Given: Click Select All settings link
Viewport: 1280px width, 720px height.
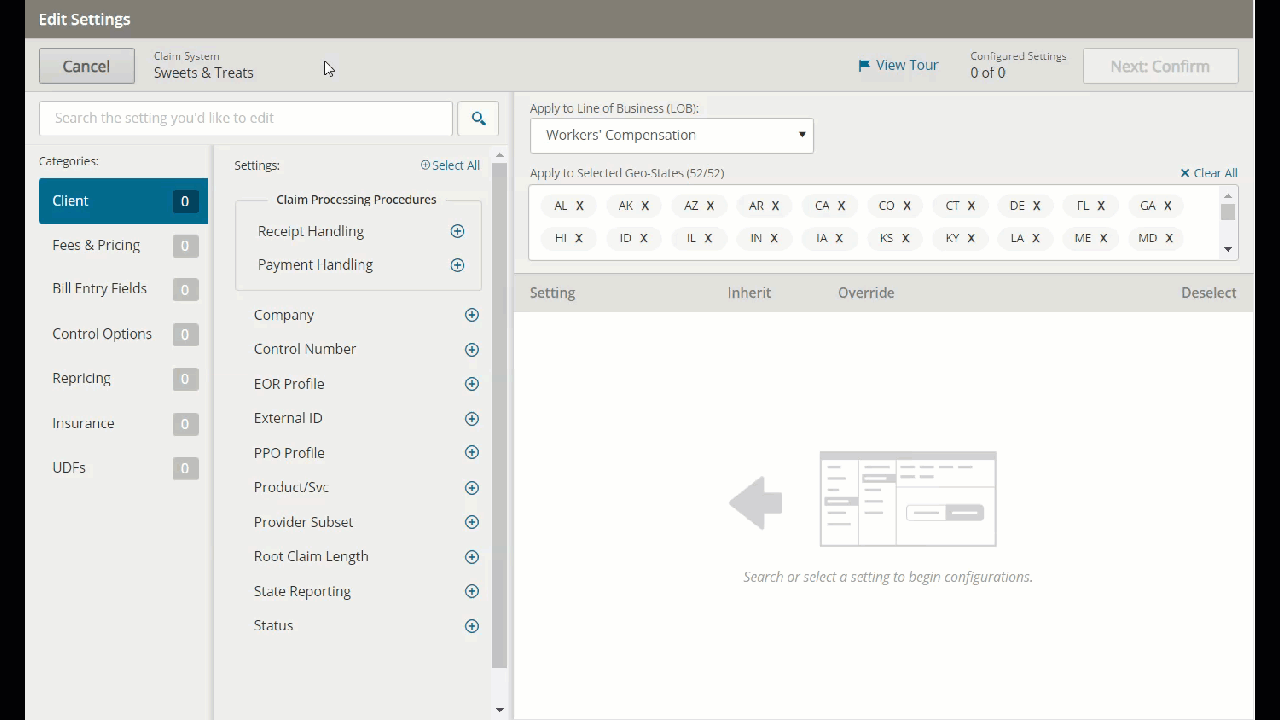Looking at the screenshot, I should coord(450,166).
